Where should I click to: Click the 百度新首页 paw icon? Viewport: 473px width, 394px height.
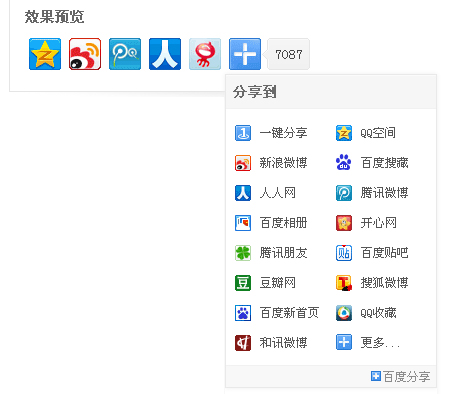(x=243, y=313)
